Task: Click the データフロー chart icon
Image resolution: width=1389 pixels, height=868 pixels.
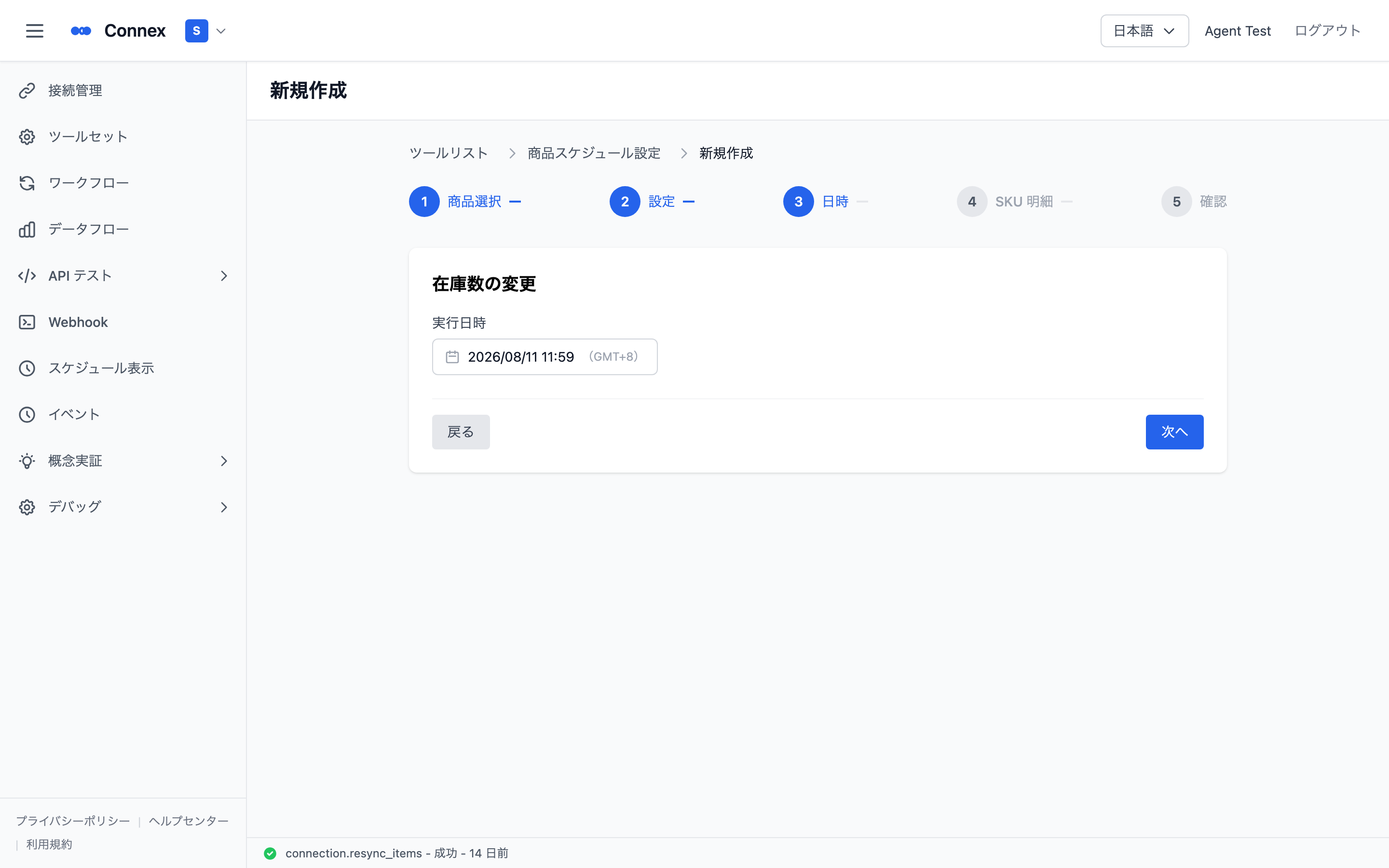Action: tap(27, 230)
